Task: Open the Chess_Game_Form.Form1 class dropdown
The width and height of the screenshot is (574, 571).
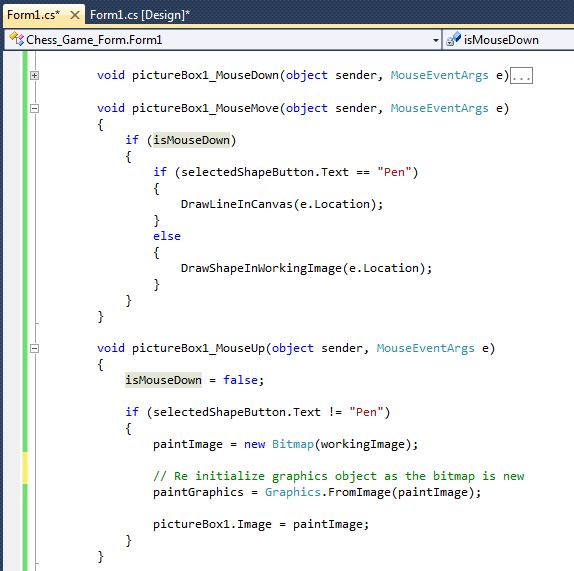Action: tap(436, 40)
